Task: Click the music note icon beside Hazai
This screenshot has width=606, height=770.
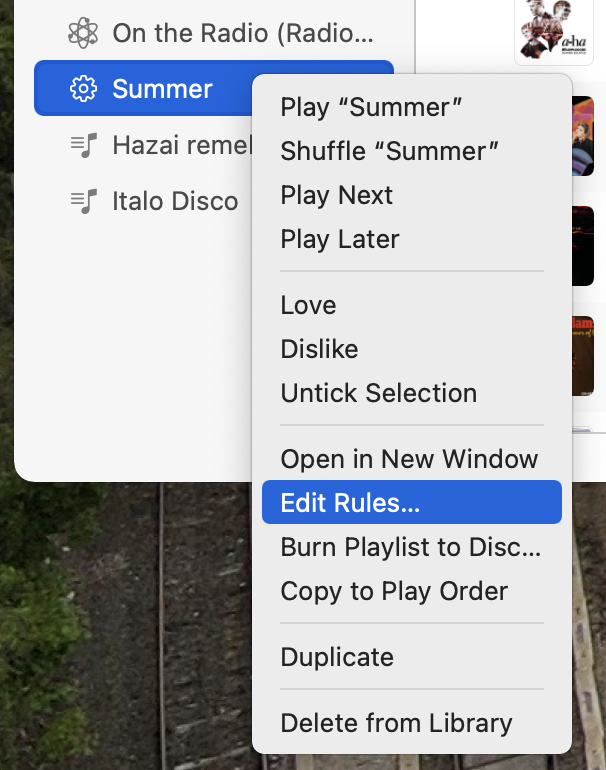Action: point(83,145)
